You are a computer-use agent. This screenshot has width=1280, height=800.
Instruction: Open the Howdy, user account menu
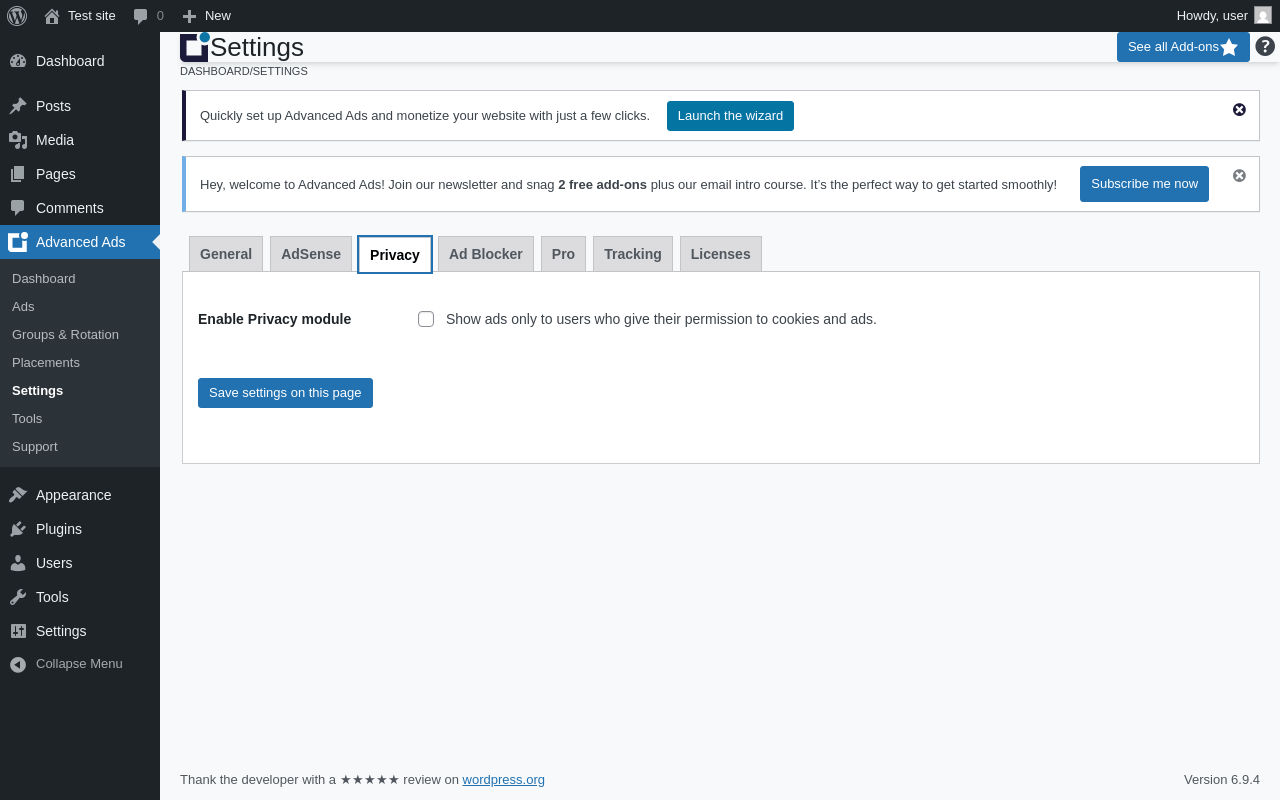1212,15
